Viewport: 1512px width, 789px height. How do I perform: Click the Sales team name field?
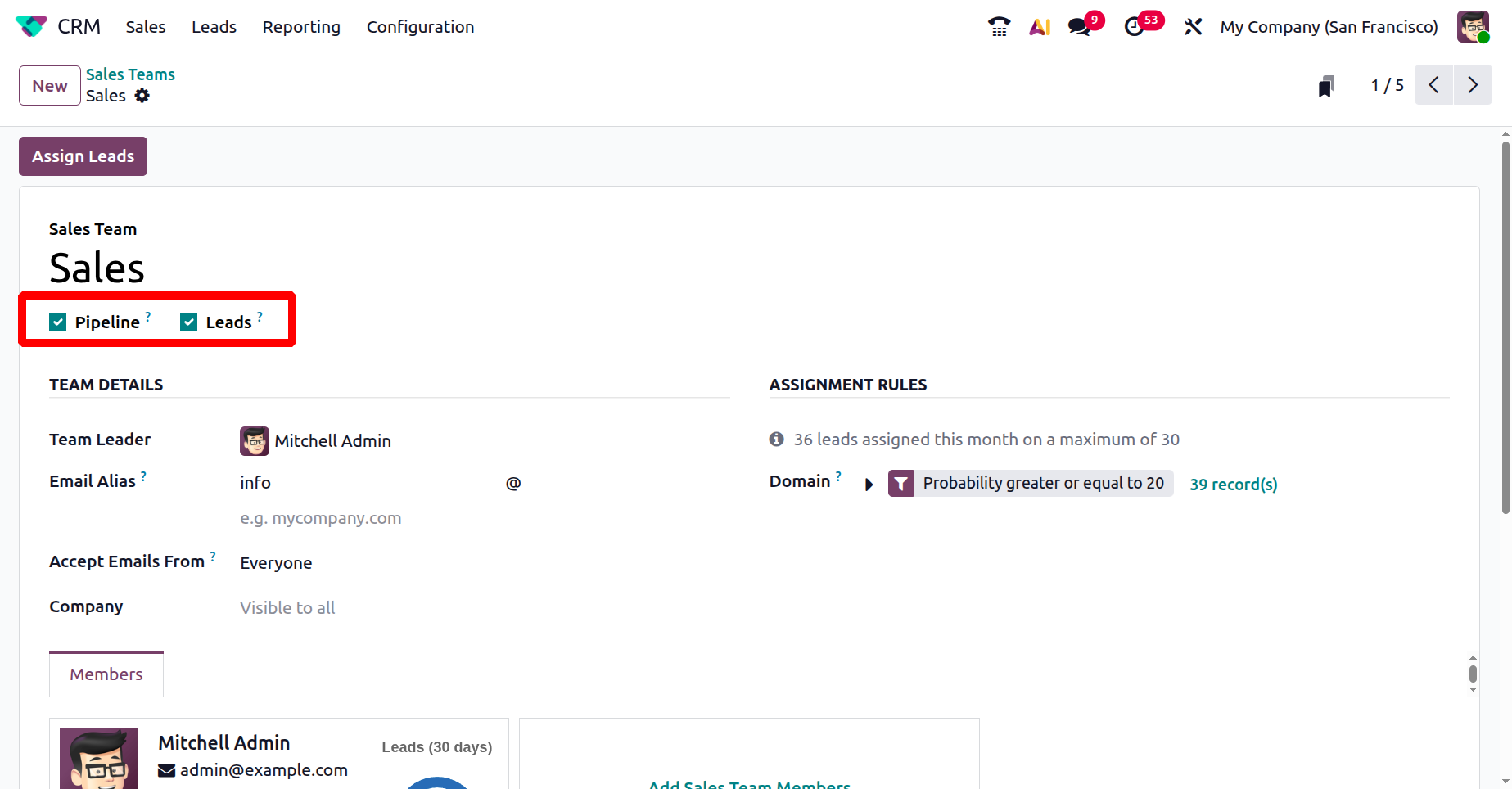(x=97, y=268)
